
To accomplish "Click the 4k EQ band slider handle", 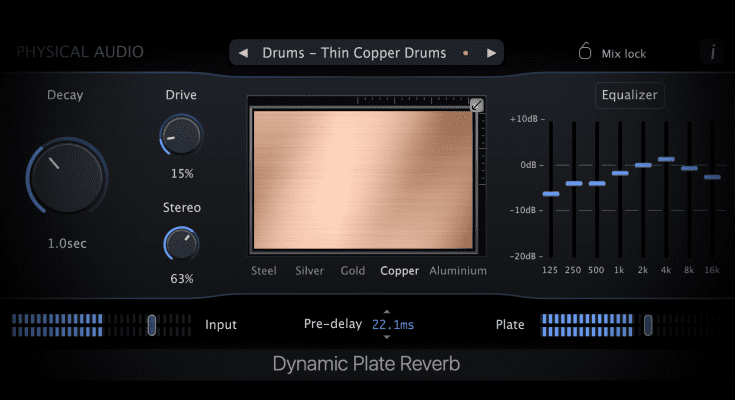I will pos(666,159).
